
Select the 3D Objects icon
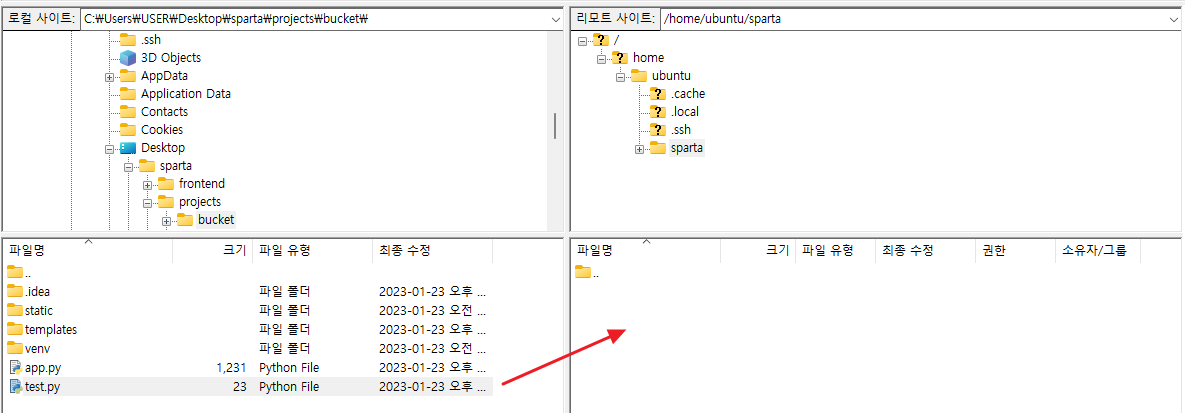pyautogui.click(x=128, y=57)
